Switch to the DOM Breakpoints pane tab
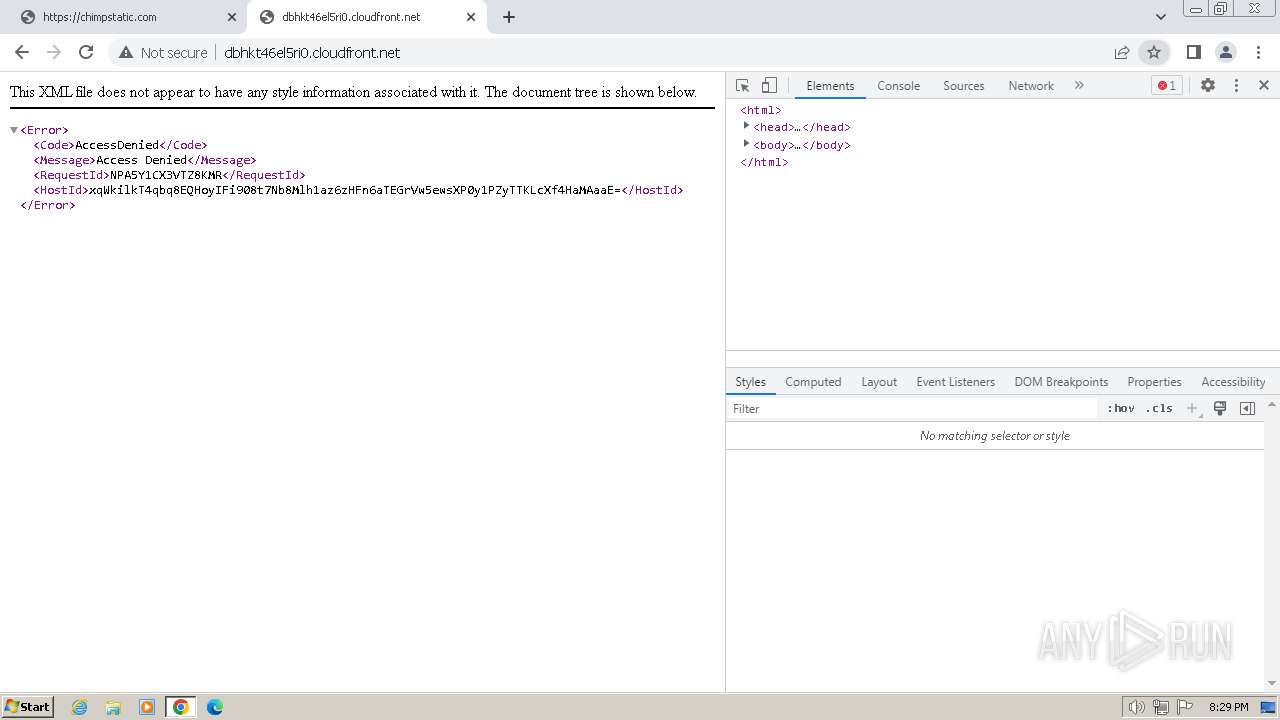This screenshot has width=1280, height=720. [1061, 382]
